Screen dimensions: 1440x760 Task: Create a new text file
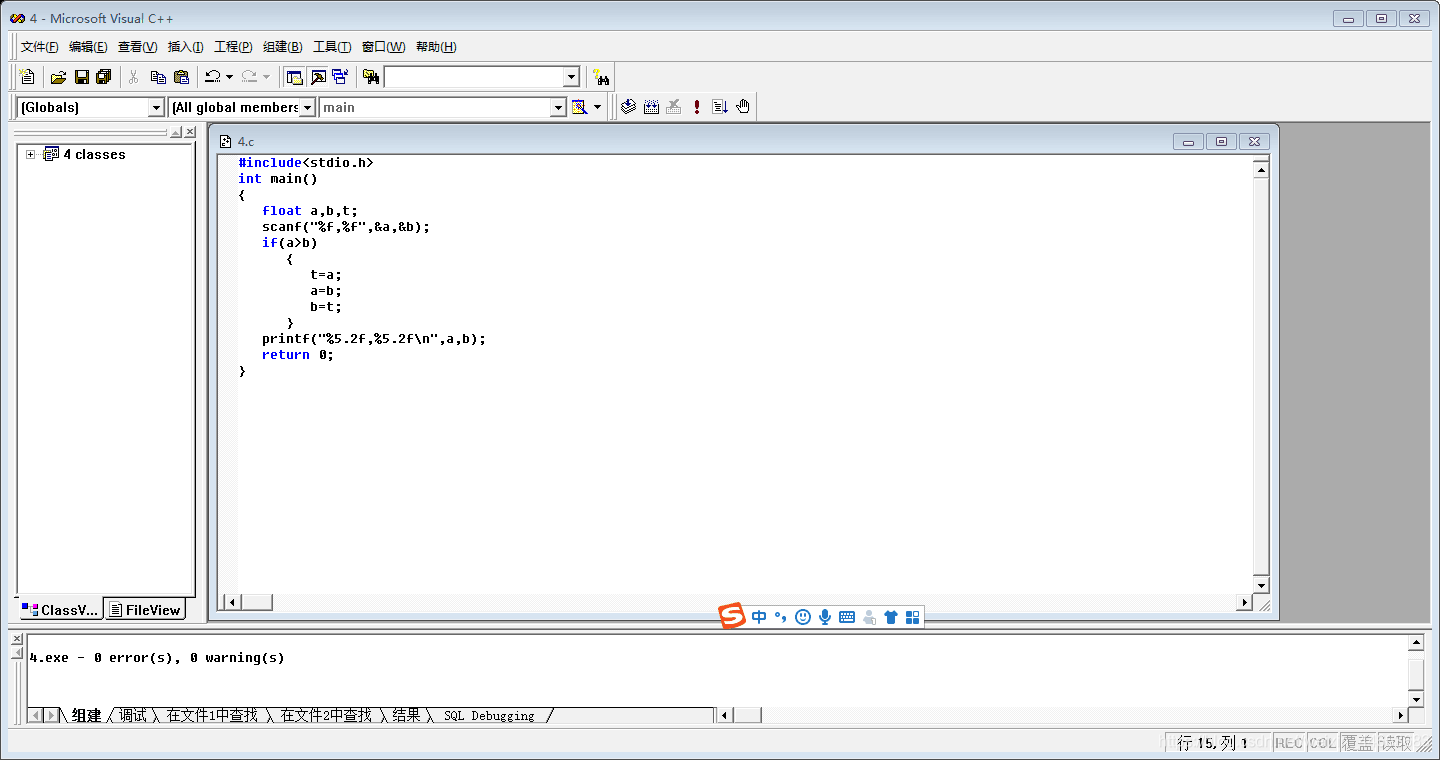pyautogui.click(x=28, y=77)
